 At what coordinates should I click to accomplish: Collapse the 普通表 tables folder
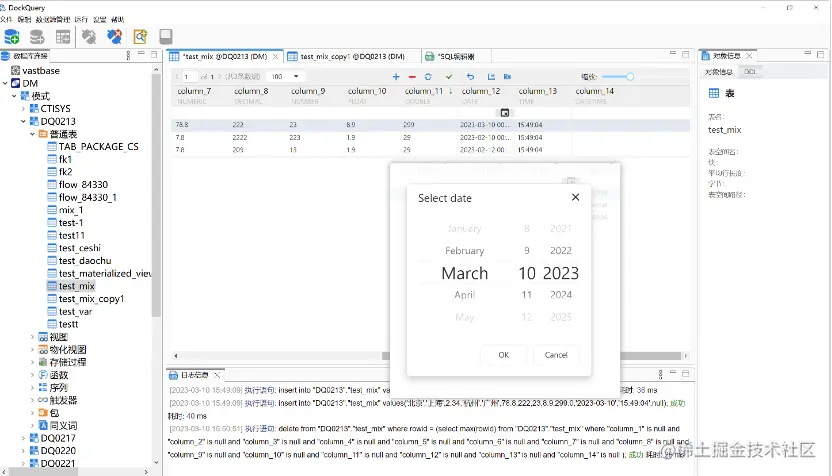(x=32, y=134)
